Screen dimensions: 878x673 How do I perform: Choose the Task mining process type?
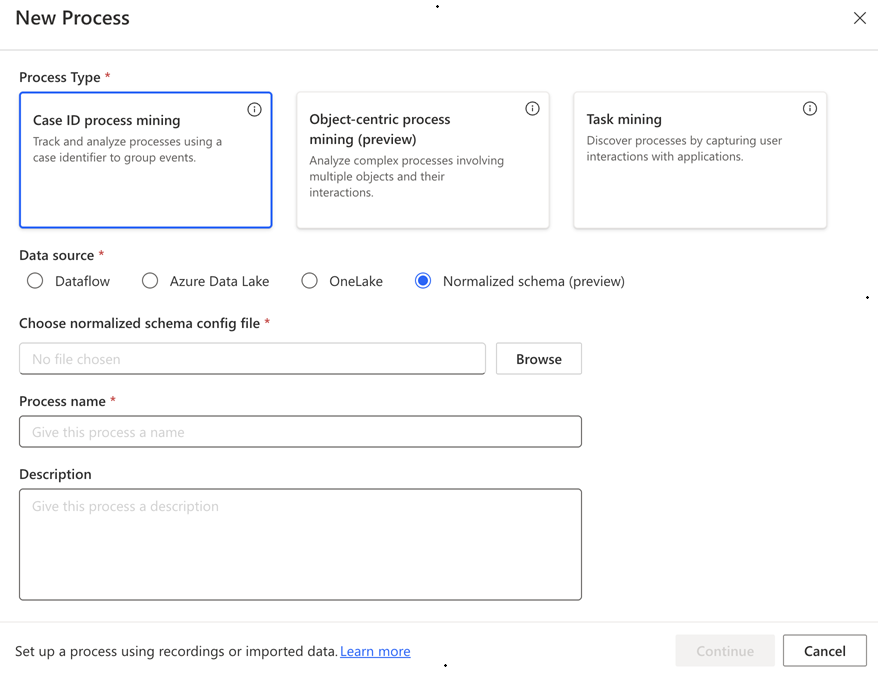pos(700,160)
